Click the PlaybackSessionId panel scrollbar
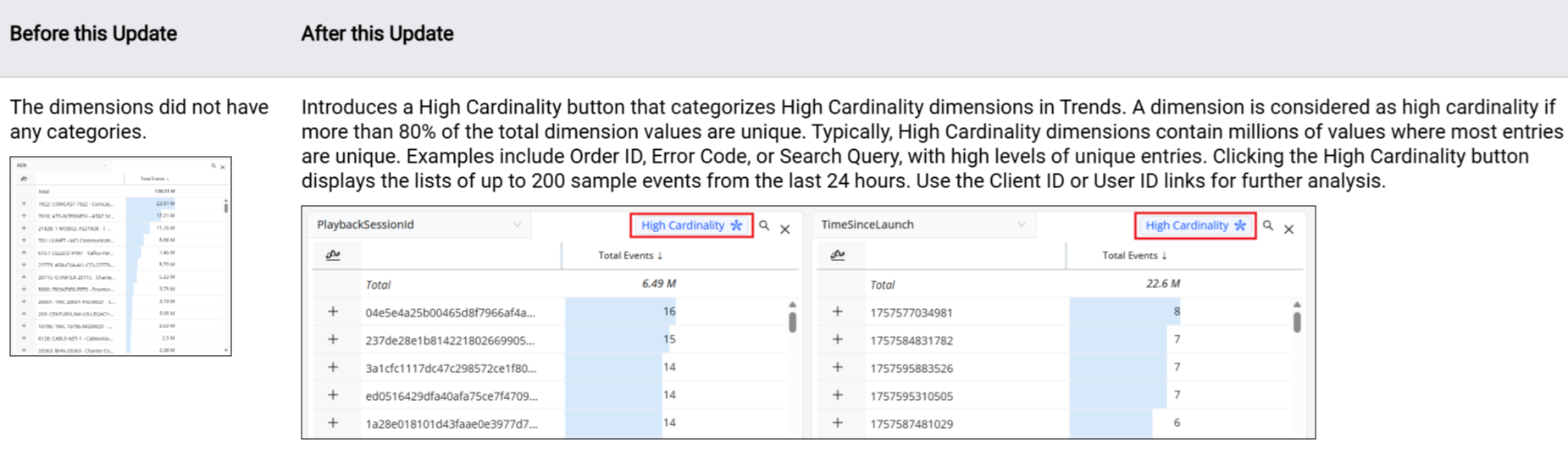 tap(792, 322)
